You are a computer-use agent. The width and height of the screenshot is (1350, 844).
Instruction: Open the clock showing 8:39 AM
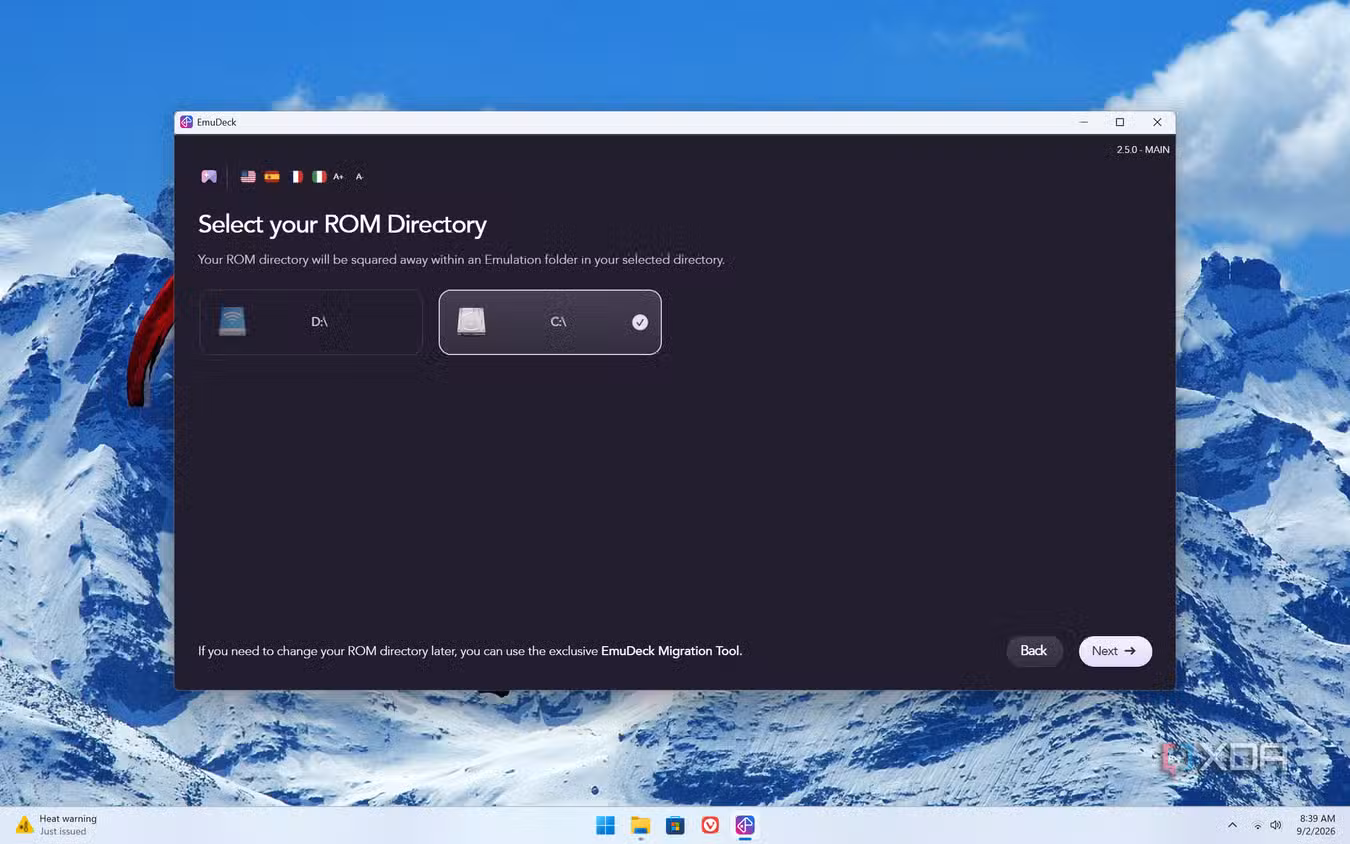pos(1317,825)
